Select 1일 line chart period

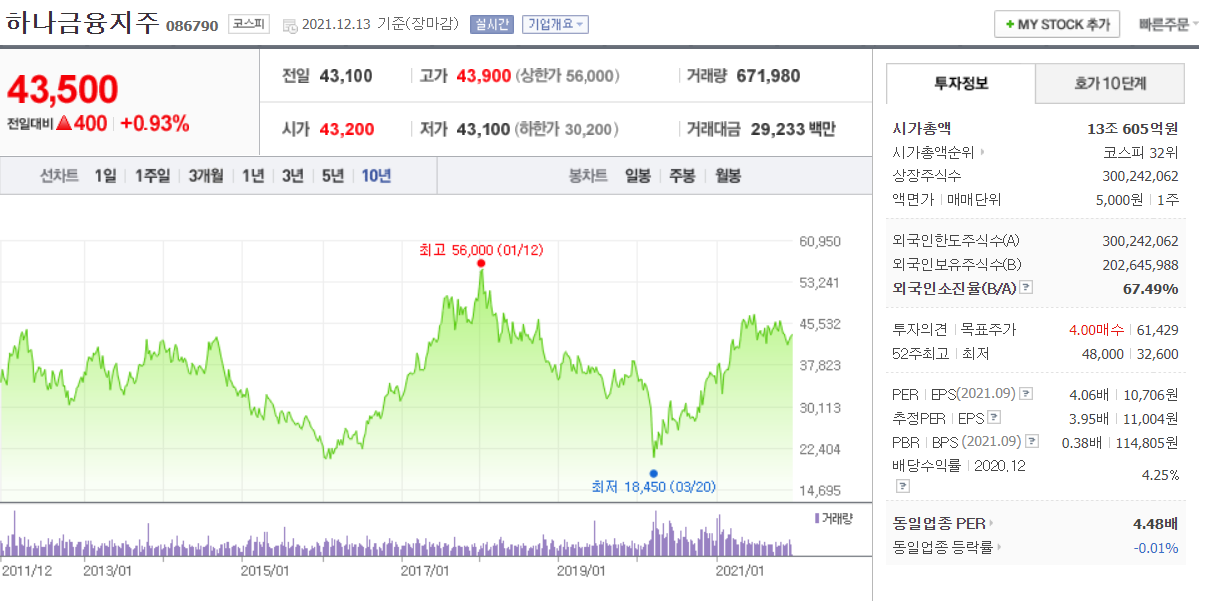click(x=105, y=176)
